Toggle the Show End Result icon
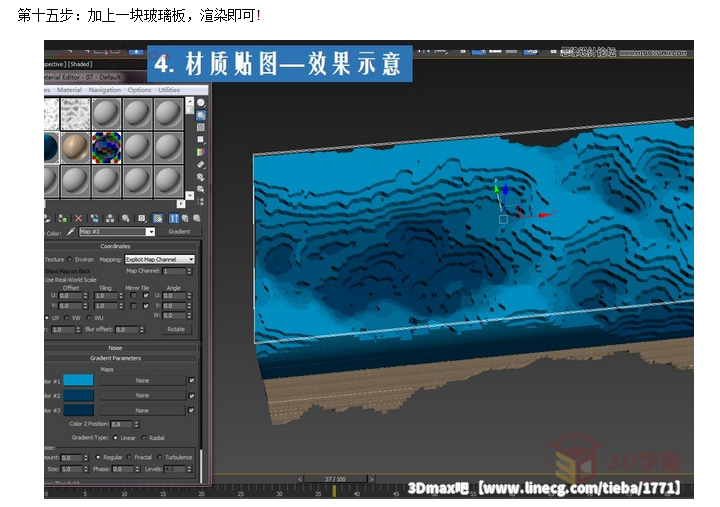 [x=174, y=219]
